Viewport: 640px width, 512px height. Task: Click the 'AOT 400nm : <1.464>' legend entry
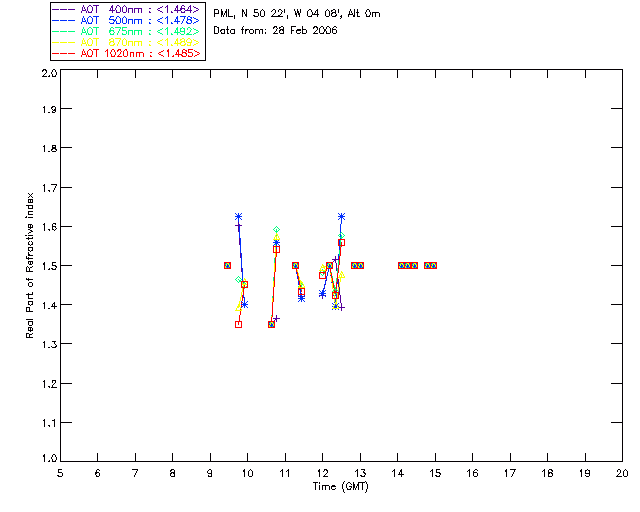(x=126, y=9)
